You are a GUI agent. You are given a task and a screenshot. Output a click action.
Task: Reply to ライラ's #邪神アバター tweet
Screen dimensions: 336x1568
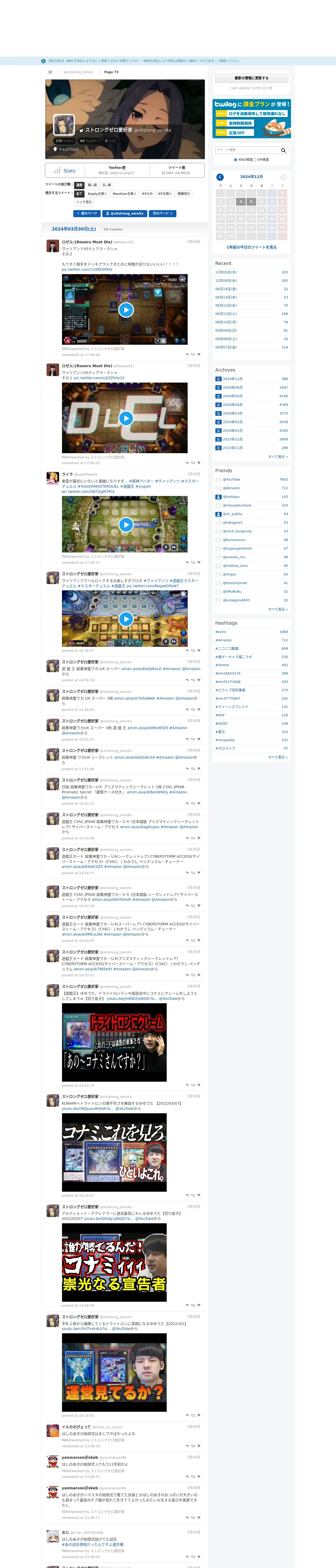pos(187,562)
